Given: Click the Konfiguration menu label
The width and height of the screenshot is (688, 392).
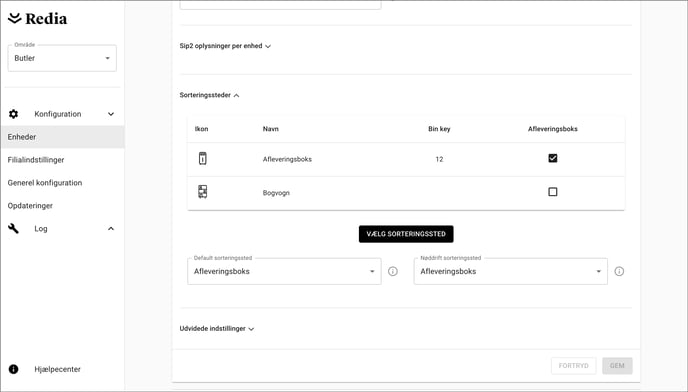Looking at the screenshot, I should coord(58,114).
